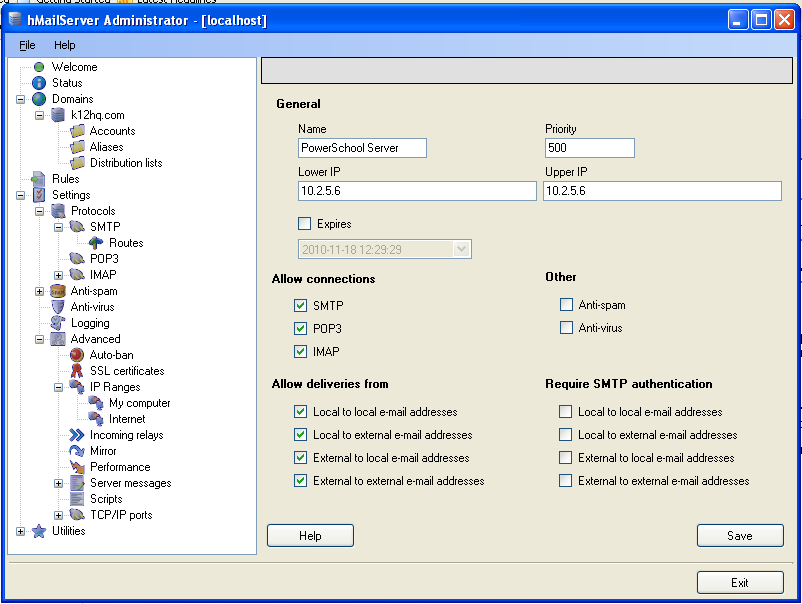Open the expiry date dropdown
This screenshot has width=802, height=604.
[461, 249]
